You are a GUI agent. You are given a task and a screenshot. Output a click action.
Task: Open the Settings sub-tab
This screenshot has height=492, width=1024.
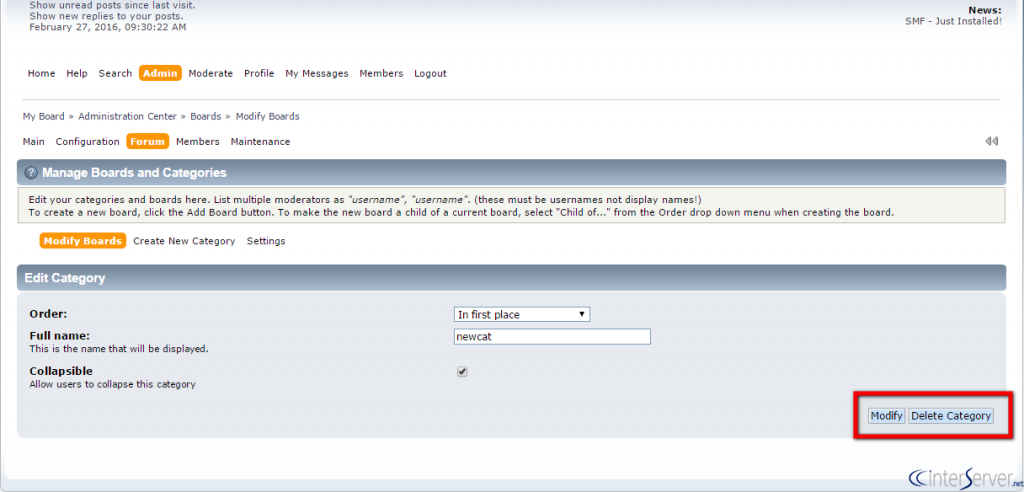(266, 241)
